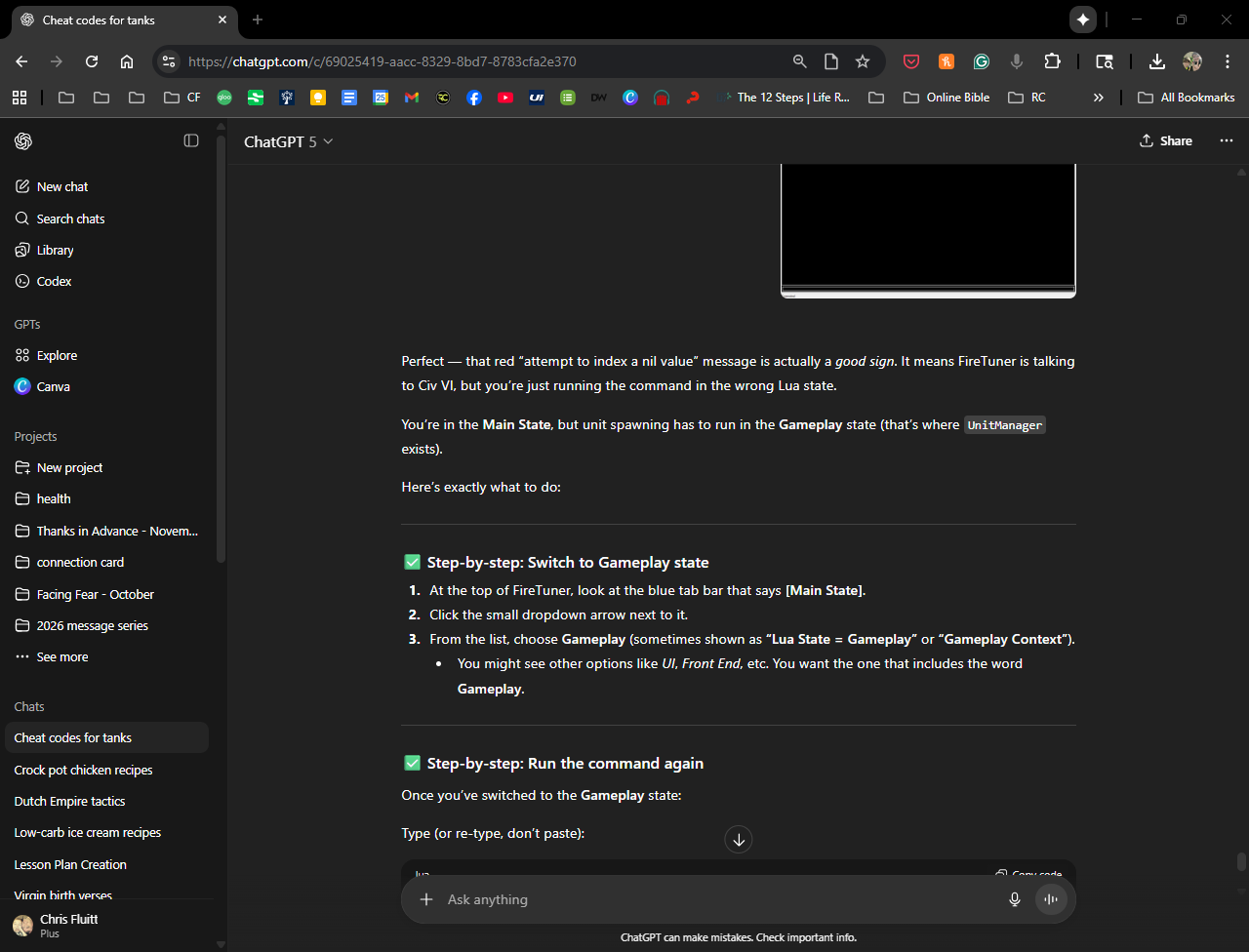Click the Share button
The width and height of the screenshot is (1249, 952).
(x=1165, y=141)
